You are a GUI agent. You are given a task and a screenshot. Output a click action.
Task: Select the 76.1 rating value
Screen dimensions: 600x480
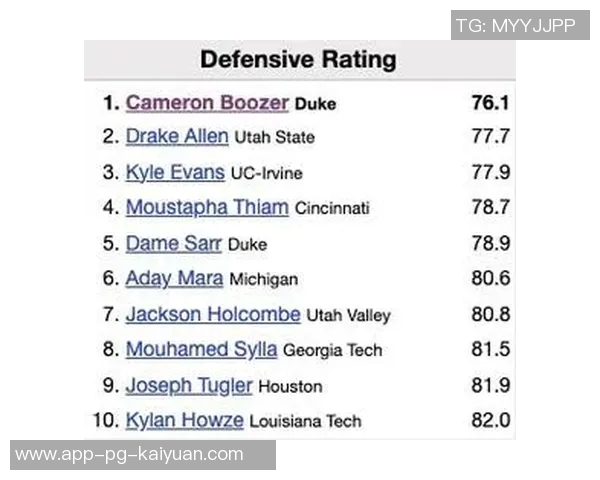pyautogui.click(x=490, y=103)
